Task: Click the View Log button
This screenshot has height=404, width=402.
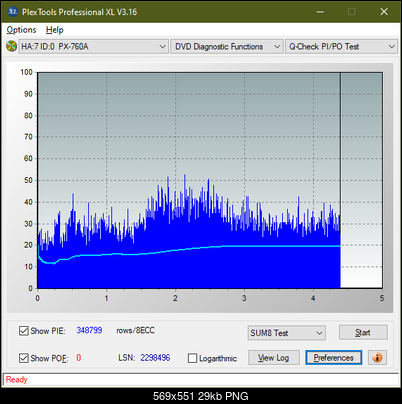Action: 274,358
